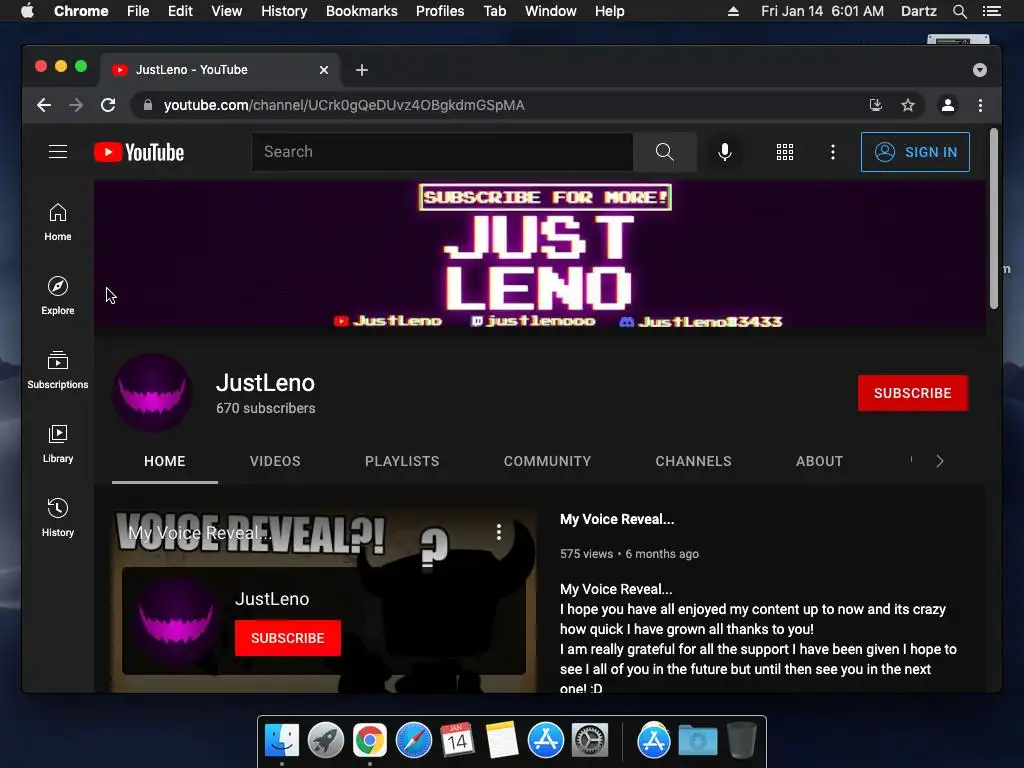Switch to the CHANNELS tab
The height and width of the screenshot is (768, 1024).
tap(694, 461)
